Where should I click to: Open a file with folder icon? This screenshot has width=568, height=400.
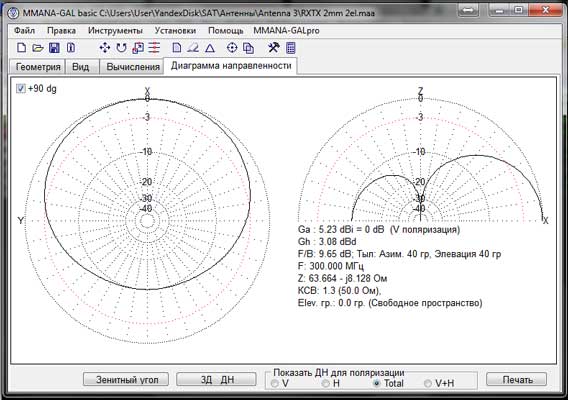tap(38, 48)
